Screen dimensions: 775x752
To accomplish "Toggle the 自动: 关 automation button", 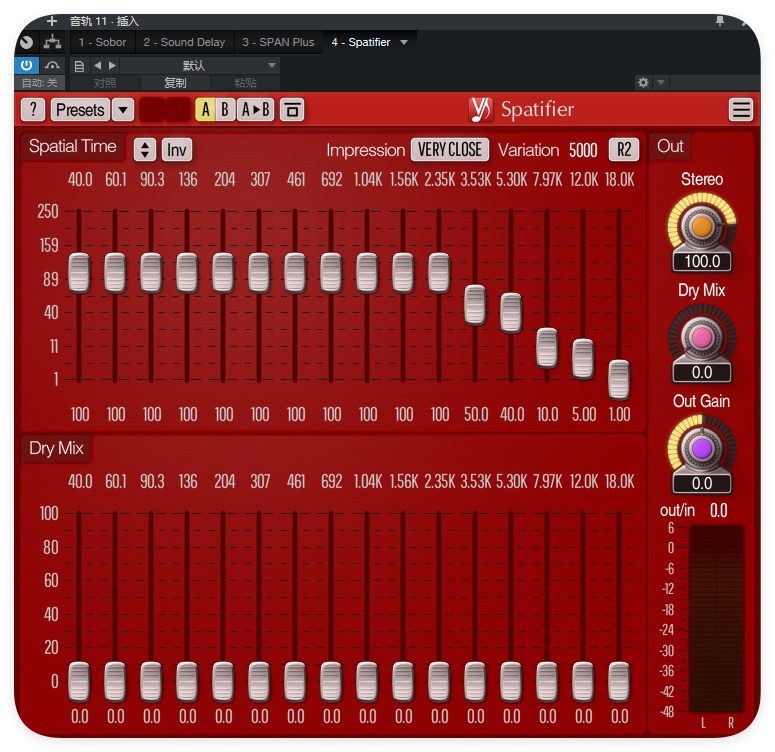I will point(39,83).
